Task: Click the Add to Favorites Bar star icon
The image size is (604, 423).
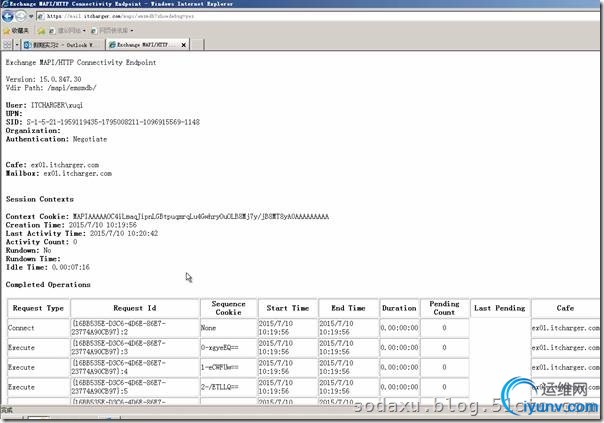Action: coord(41,30)
